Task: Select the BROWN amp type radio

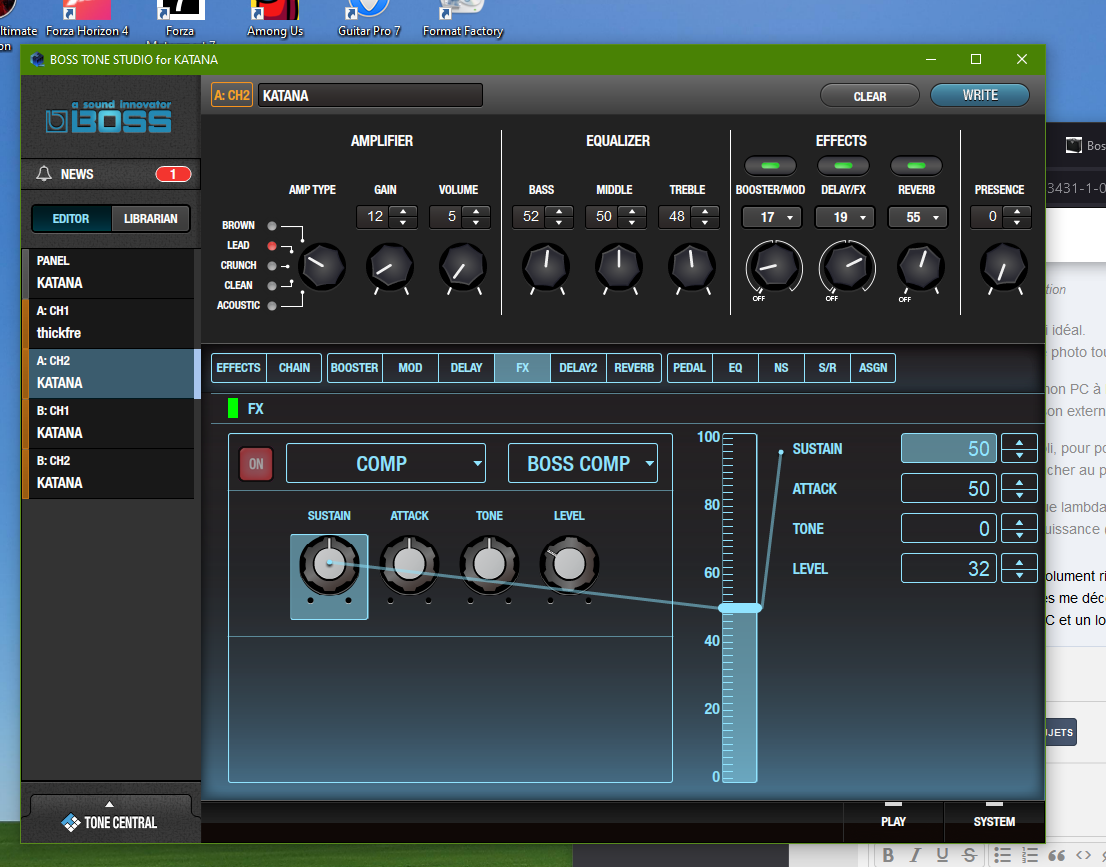Action: (x=272, y=226)
